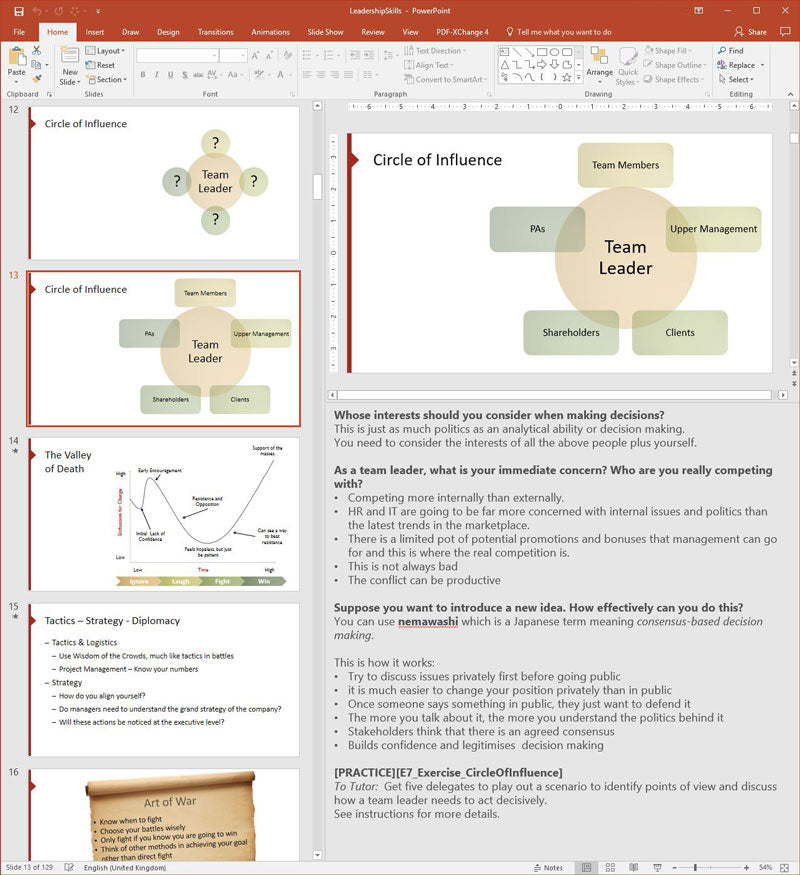
Task: Click the Replace button
Action: (x=736, y=65)
